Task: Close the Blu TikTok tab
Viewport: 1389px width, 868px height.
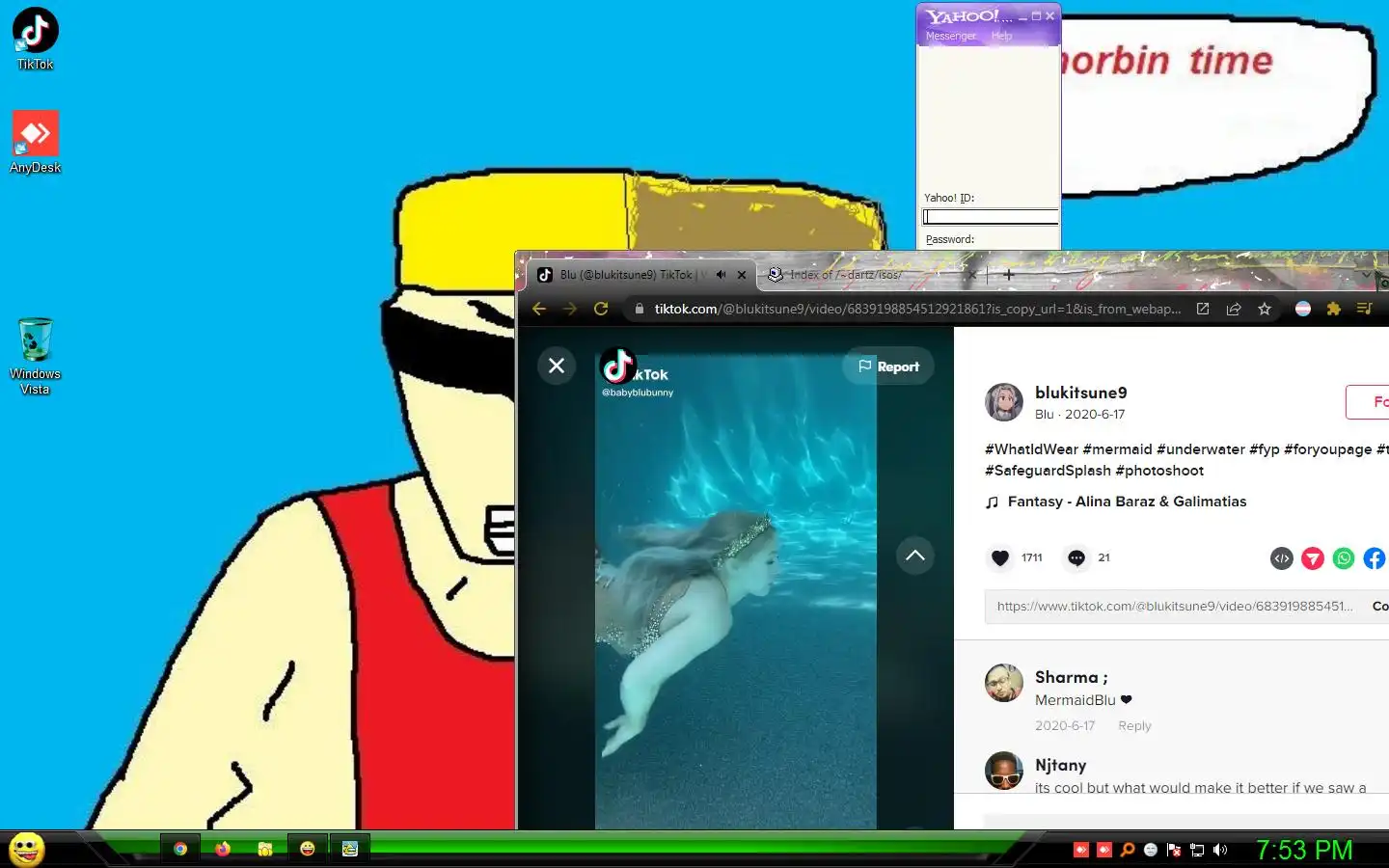Action: [742, 275]
